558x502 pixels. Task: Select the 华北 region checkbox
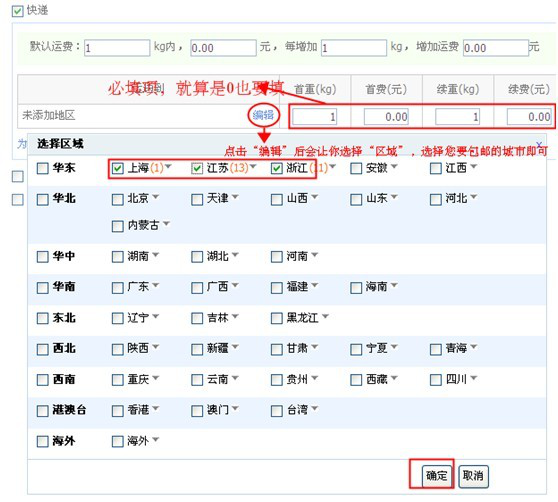point(43,199)
